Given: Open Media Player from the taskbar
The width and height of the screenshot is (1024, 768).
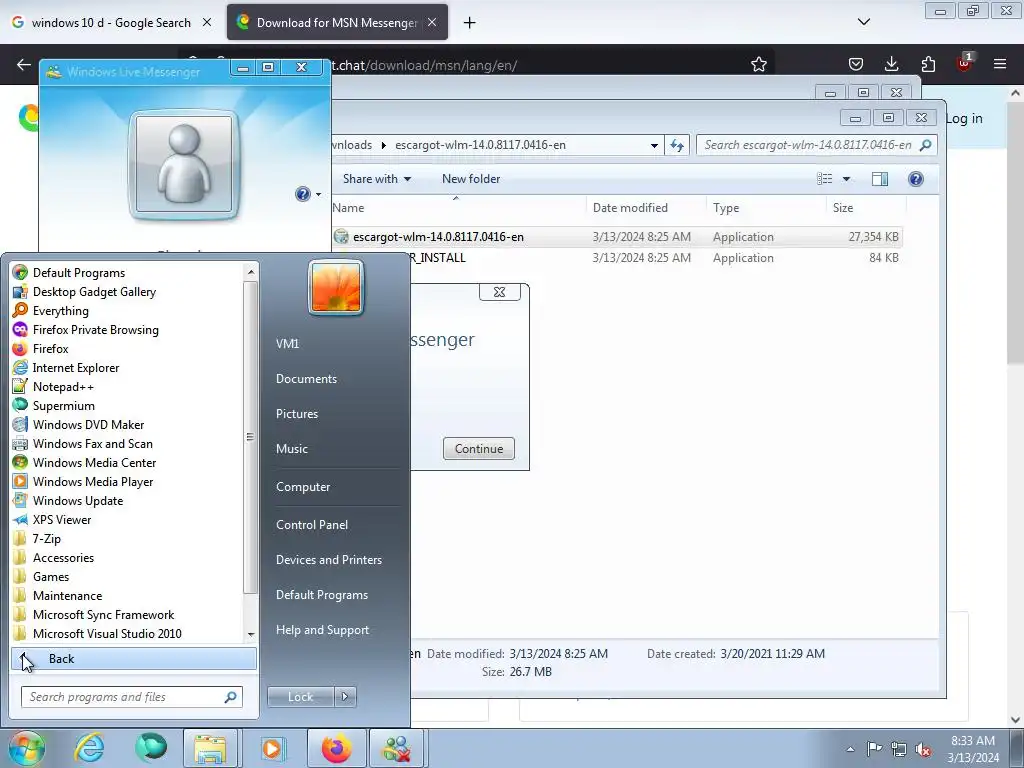Looking at the screenshot, I should 272,748.
